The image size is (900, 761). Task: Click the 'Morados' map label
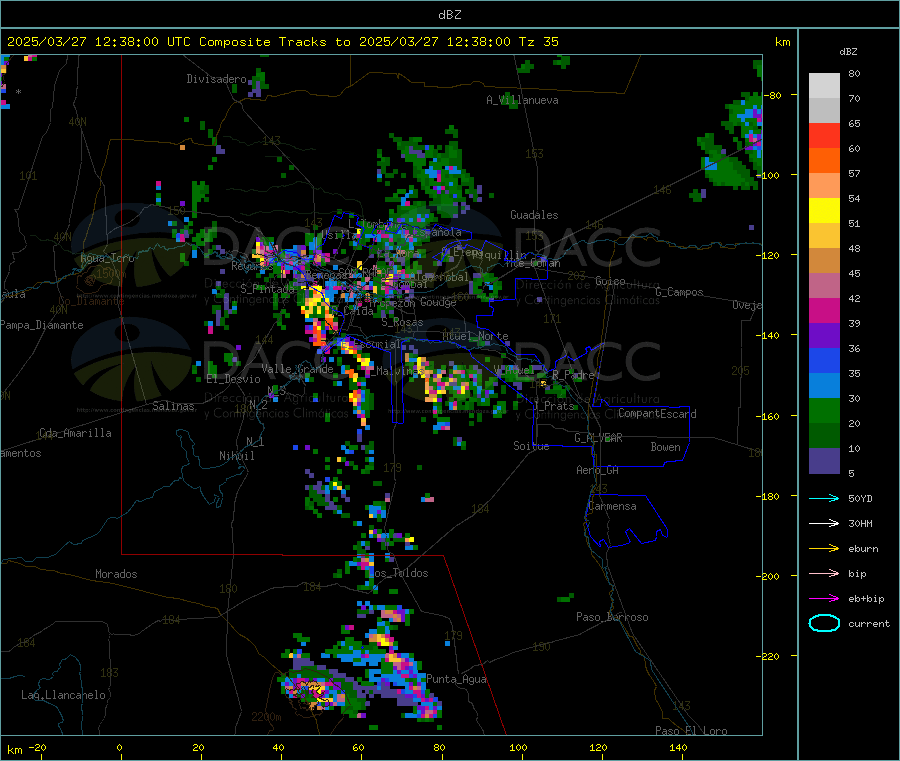click(x=116, y=574)
